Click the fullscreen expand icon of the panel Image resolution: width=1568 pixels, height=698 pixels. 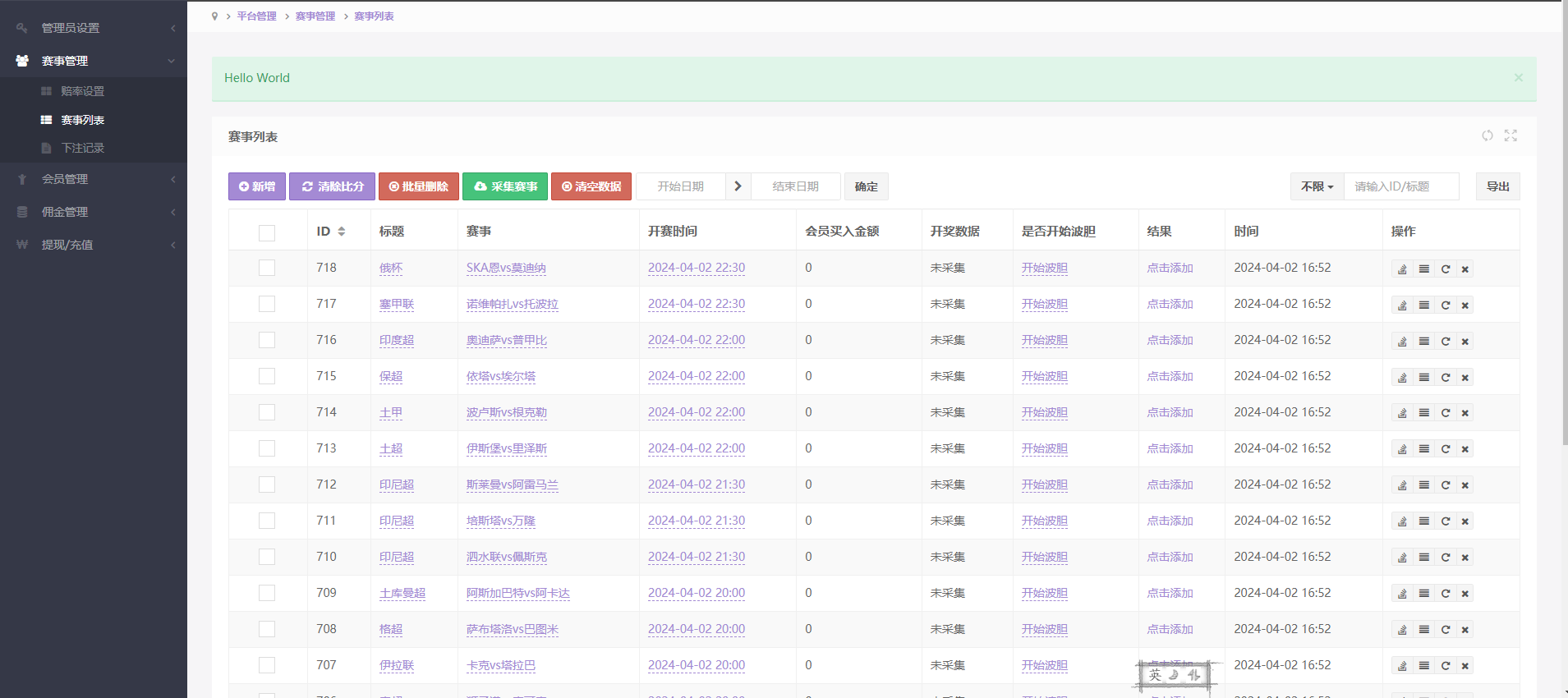pyautogui.click(x=1511, y=135)
